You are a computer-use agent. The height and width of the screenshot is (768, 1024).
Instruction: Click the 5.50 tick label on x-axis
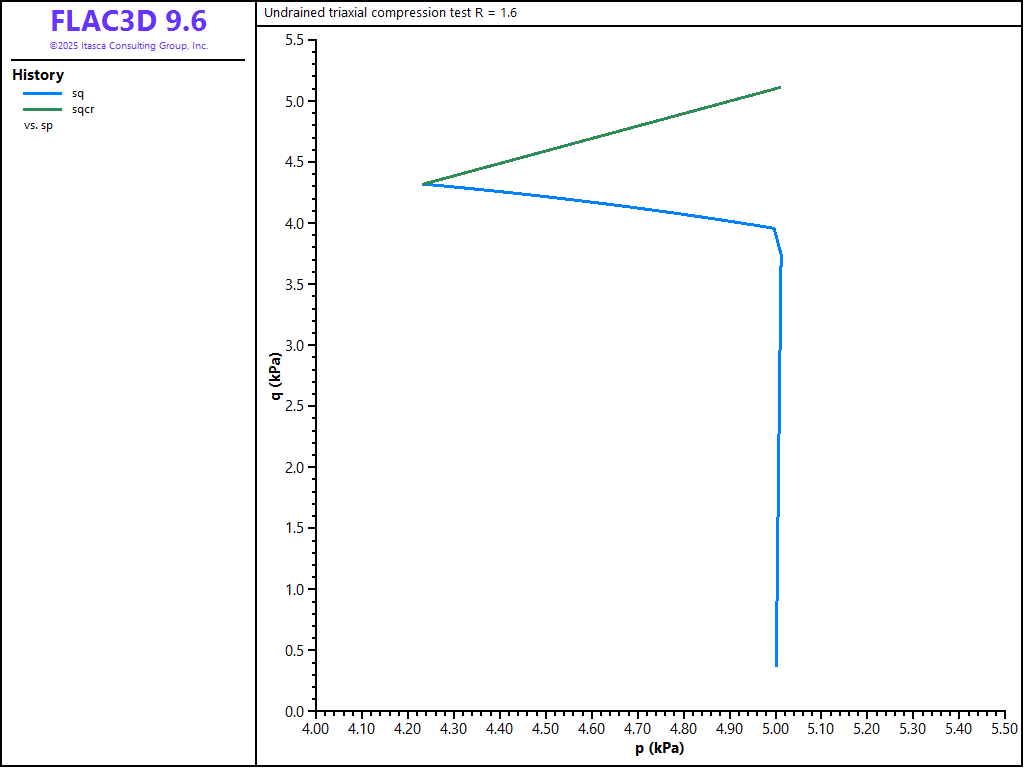click(x=1004, y=729)
